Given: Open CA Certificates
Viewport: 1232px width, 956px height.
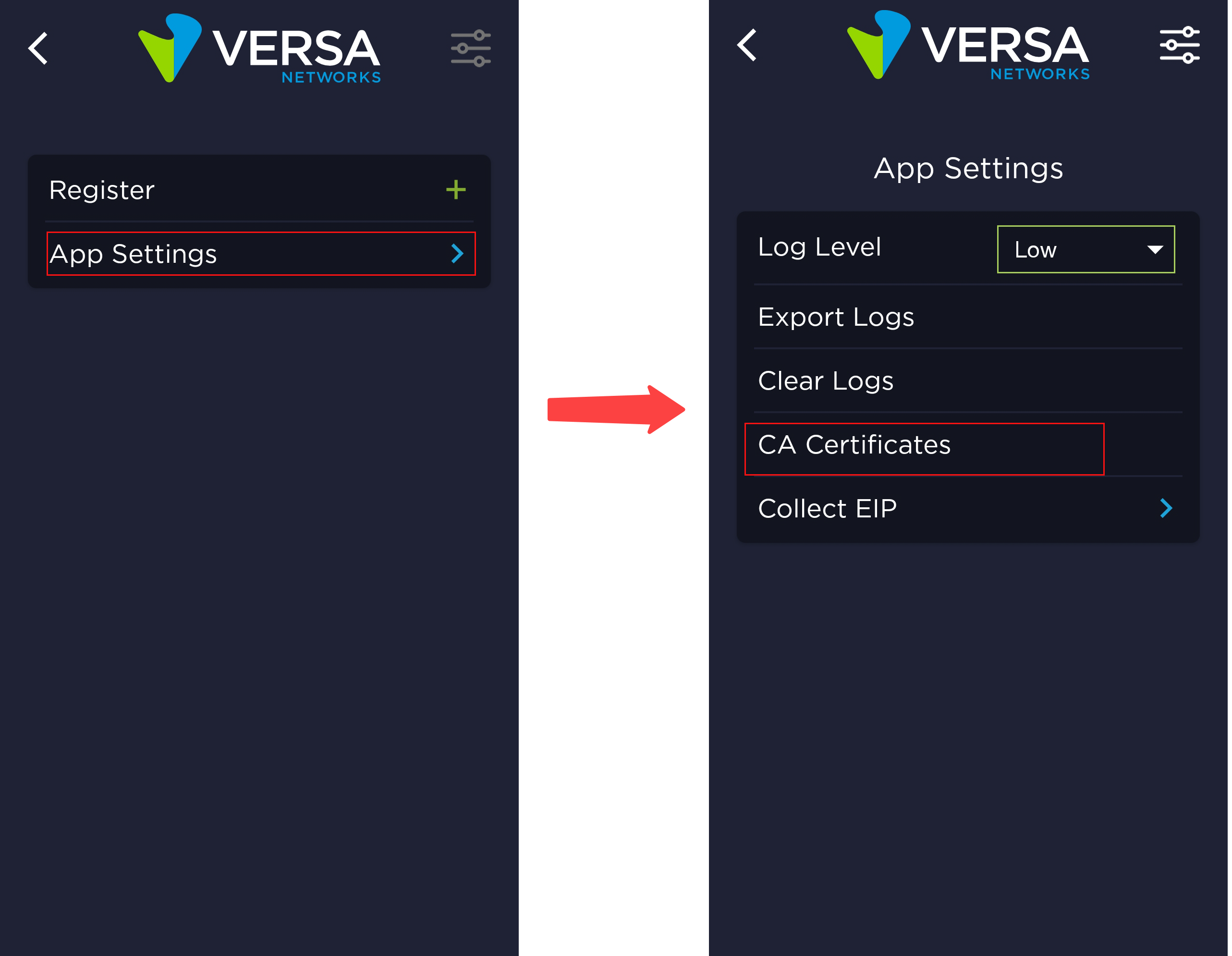Looking at the screenshot, I should click(x=854, y=445).
